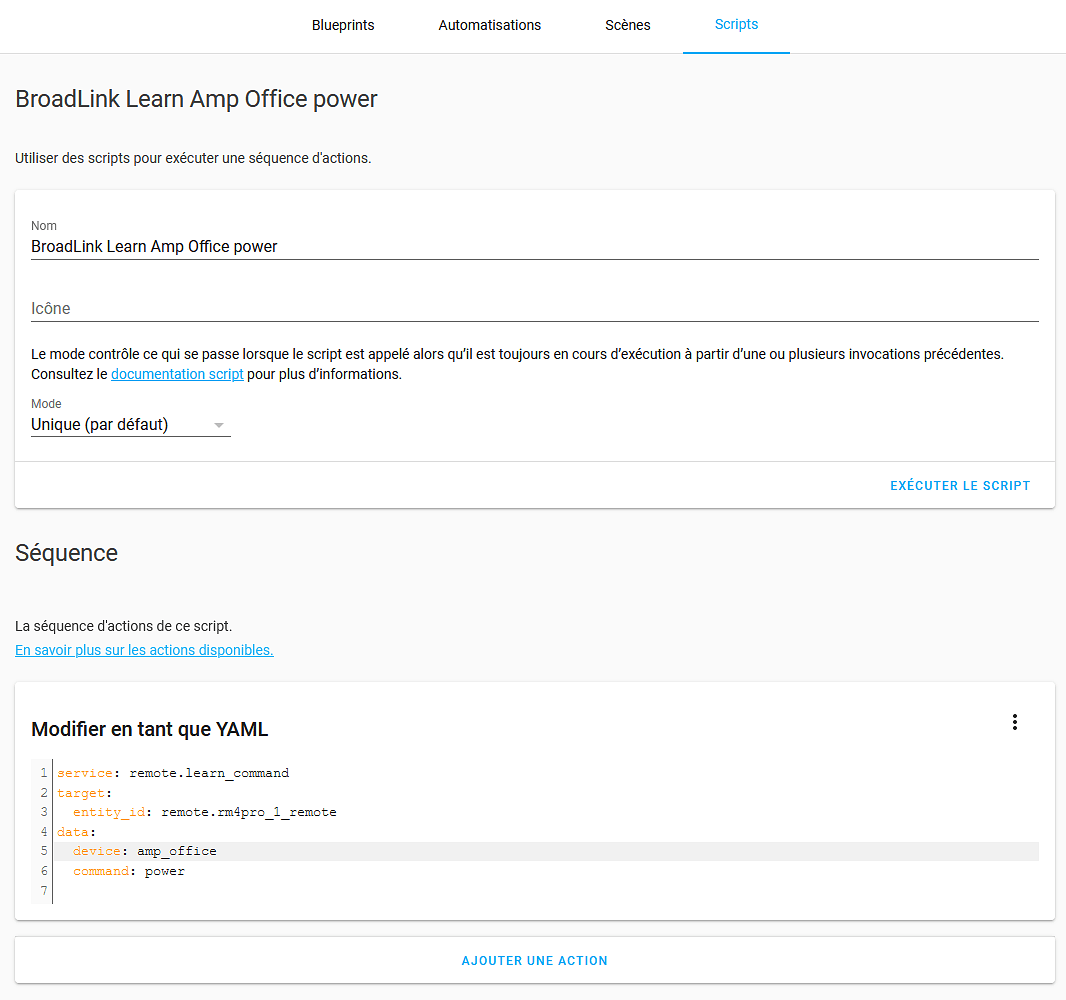1066x1000 pixels.
Task: Open the Mode dropdown arrow
Action: coord(218,424)
